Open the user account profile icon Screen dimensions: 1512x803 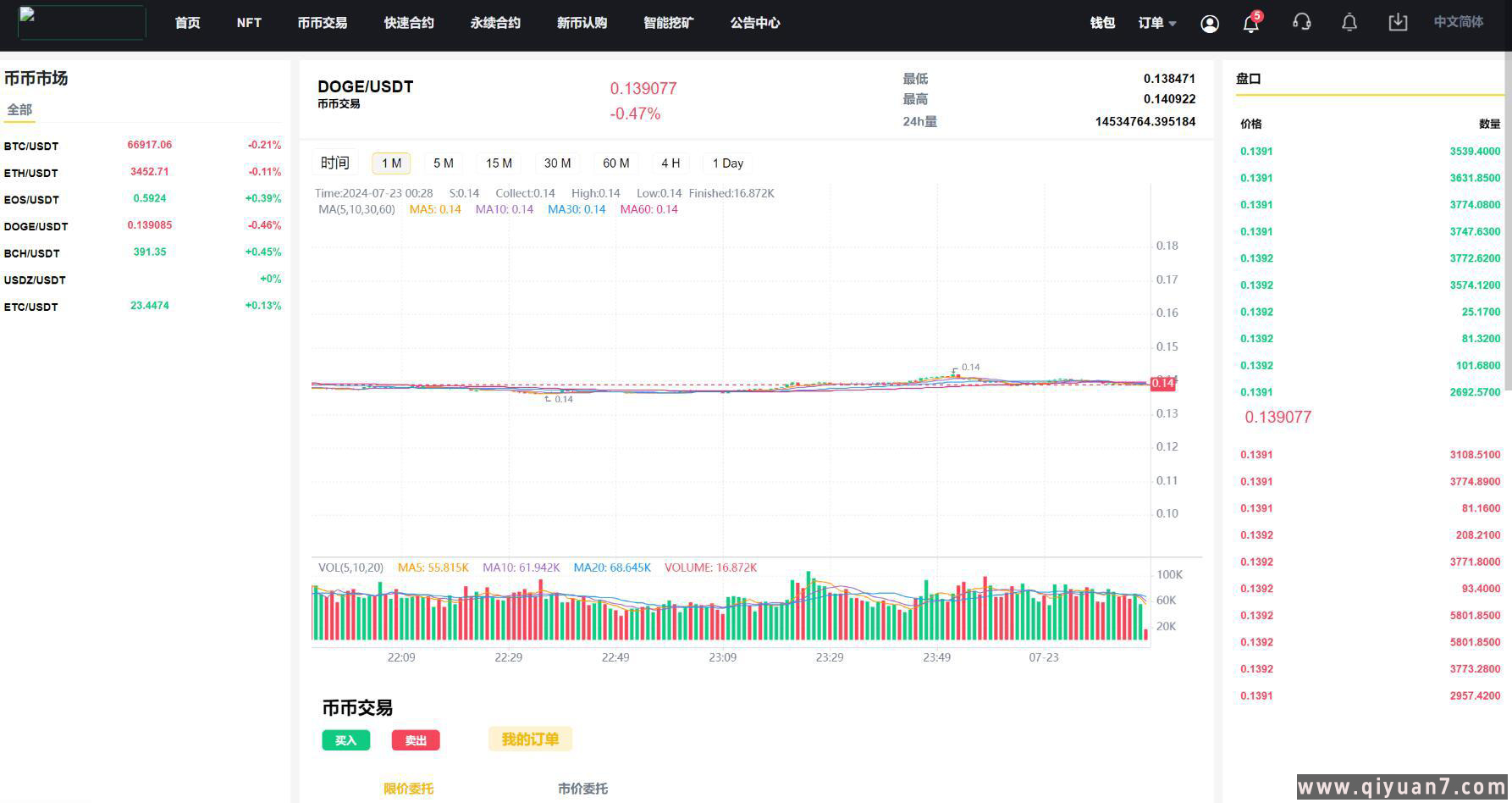[x=1210, y=24]
